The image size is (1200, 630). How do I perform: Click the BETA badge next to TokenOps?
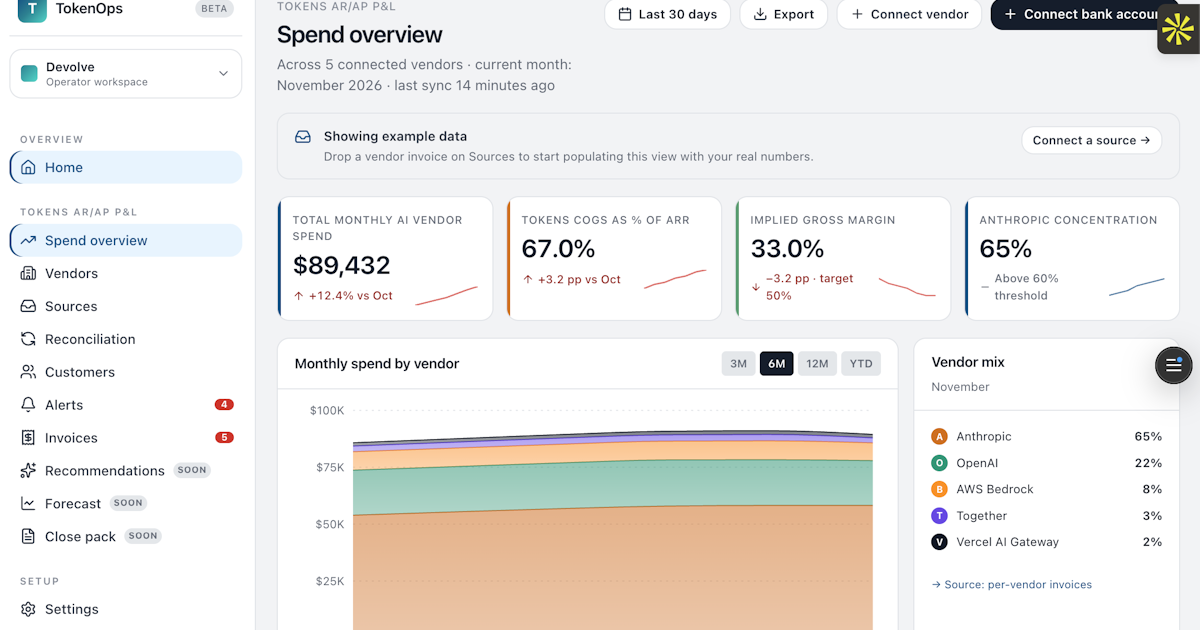215,8
